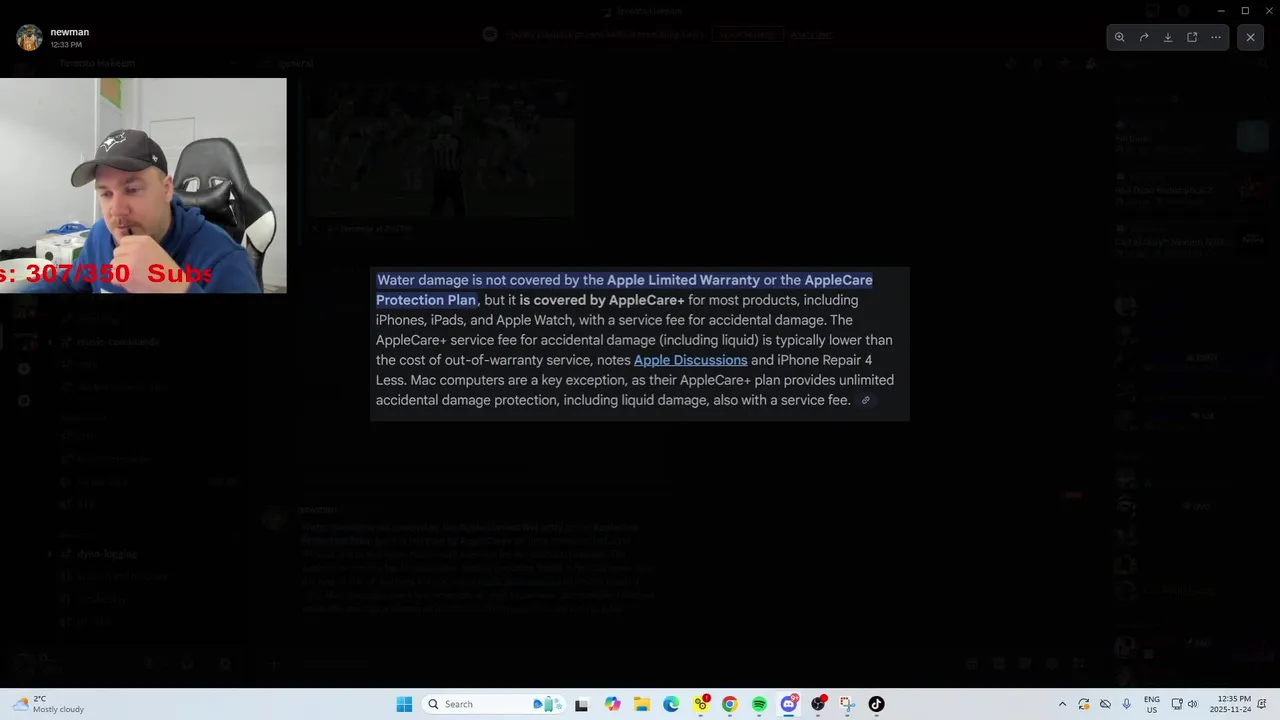1280x720 pixels.
Task: Open OBS Studio from the taskbar
Action: [x=818, y=704]
